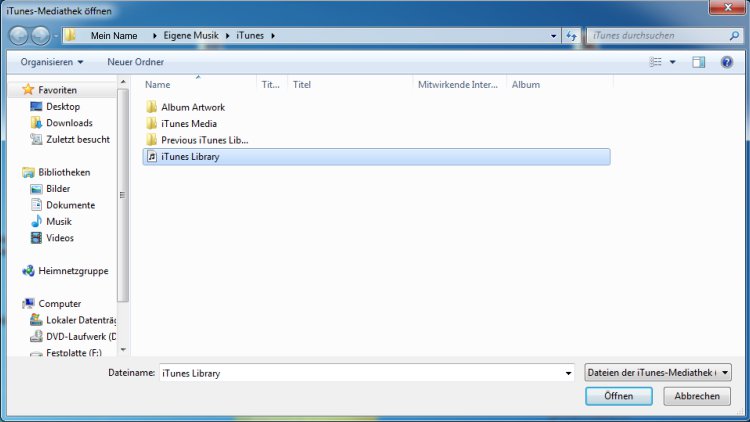Click the Dokumente library icon

pos(36,205)
